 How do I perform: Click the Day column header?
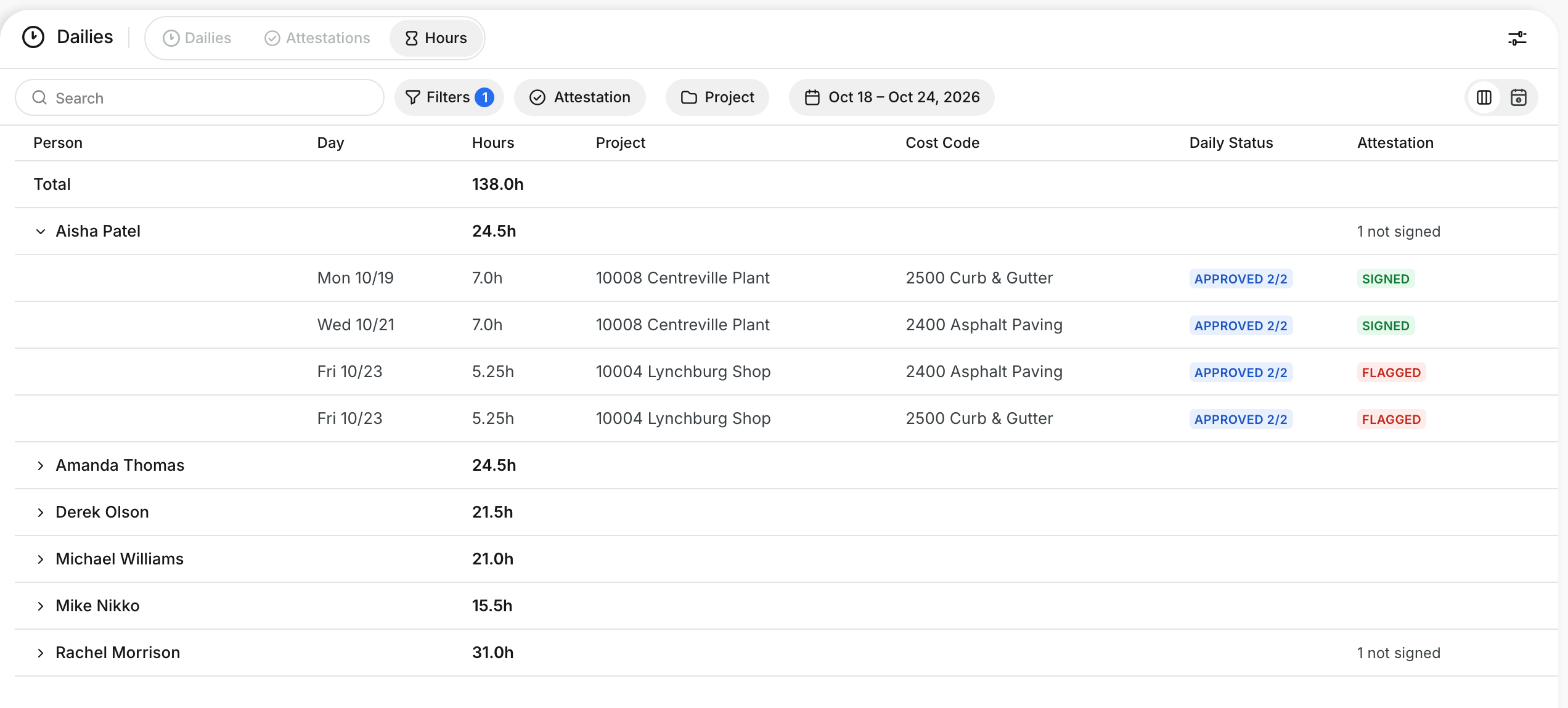pos(330,143)
